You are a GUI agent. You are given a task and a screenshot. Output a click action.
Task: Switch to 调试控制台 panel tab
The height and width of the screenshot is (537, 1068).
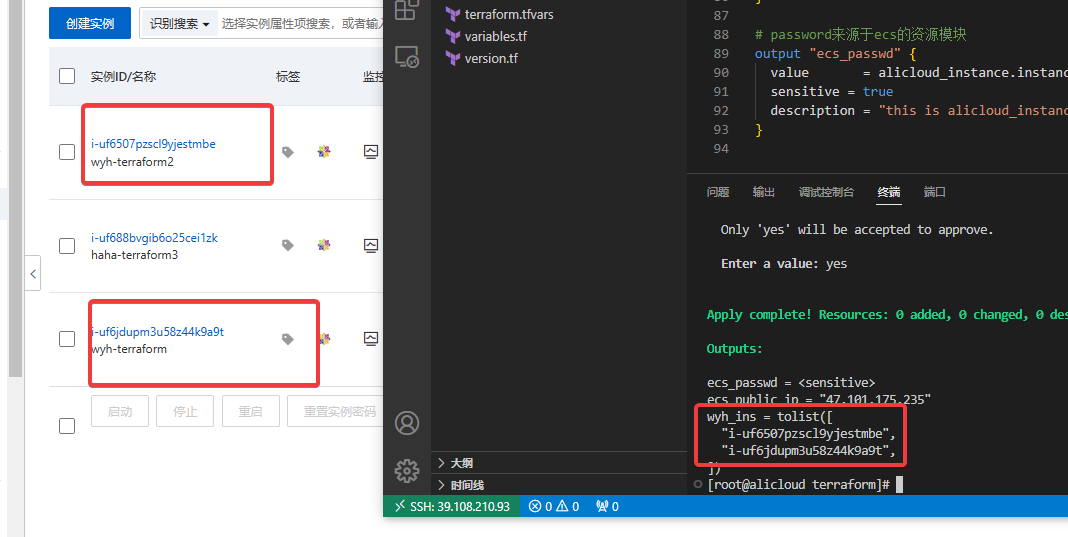tap(826, 192)
